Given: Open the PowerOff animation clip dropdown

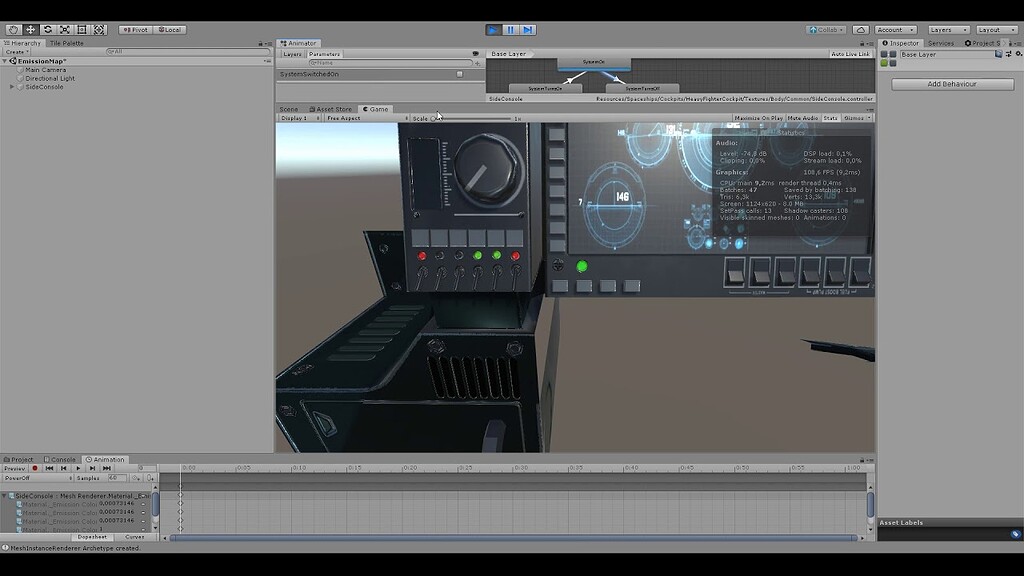Looking at the screenshot, I should (40, 478).
